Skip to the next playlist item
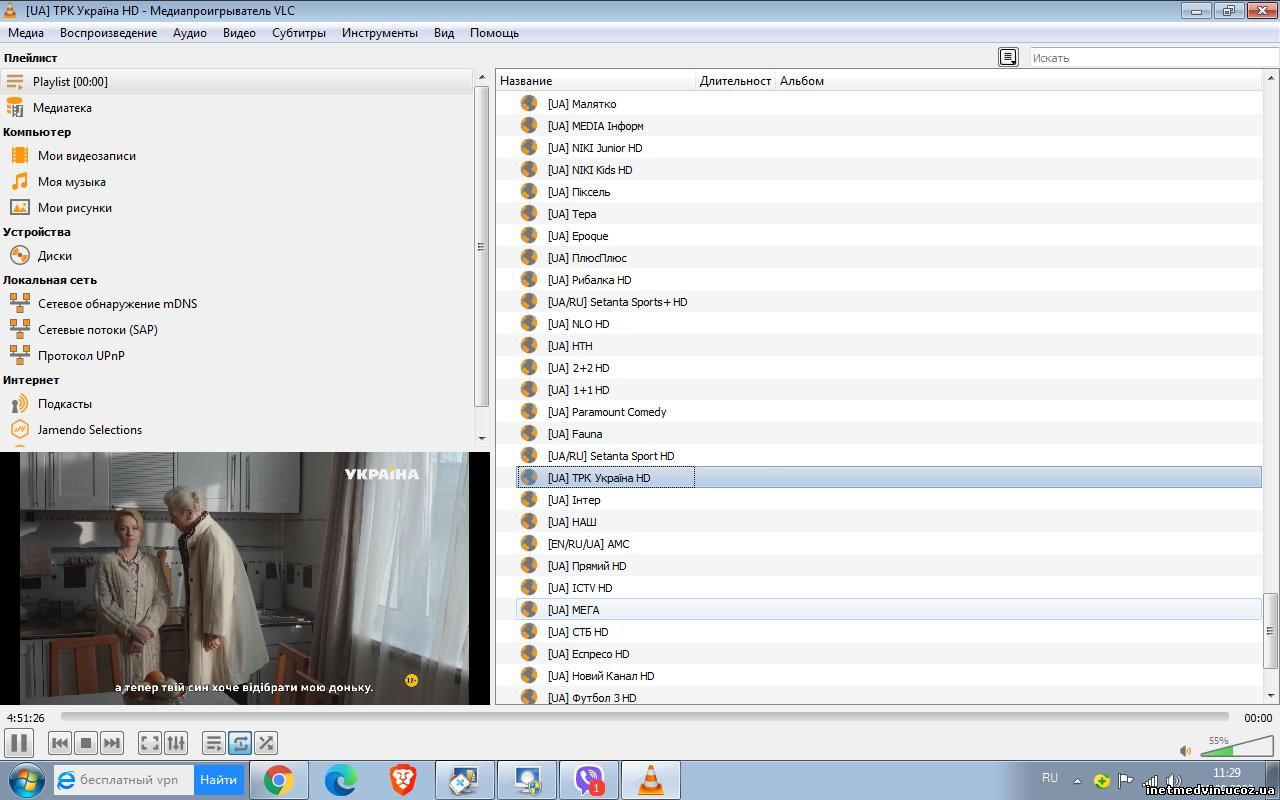This screenshot has width=1280, height=800. click(x=112, y=743)
